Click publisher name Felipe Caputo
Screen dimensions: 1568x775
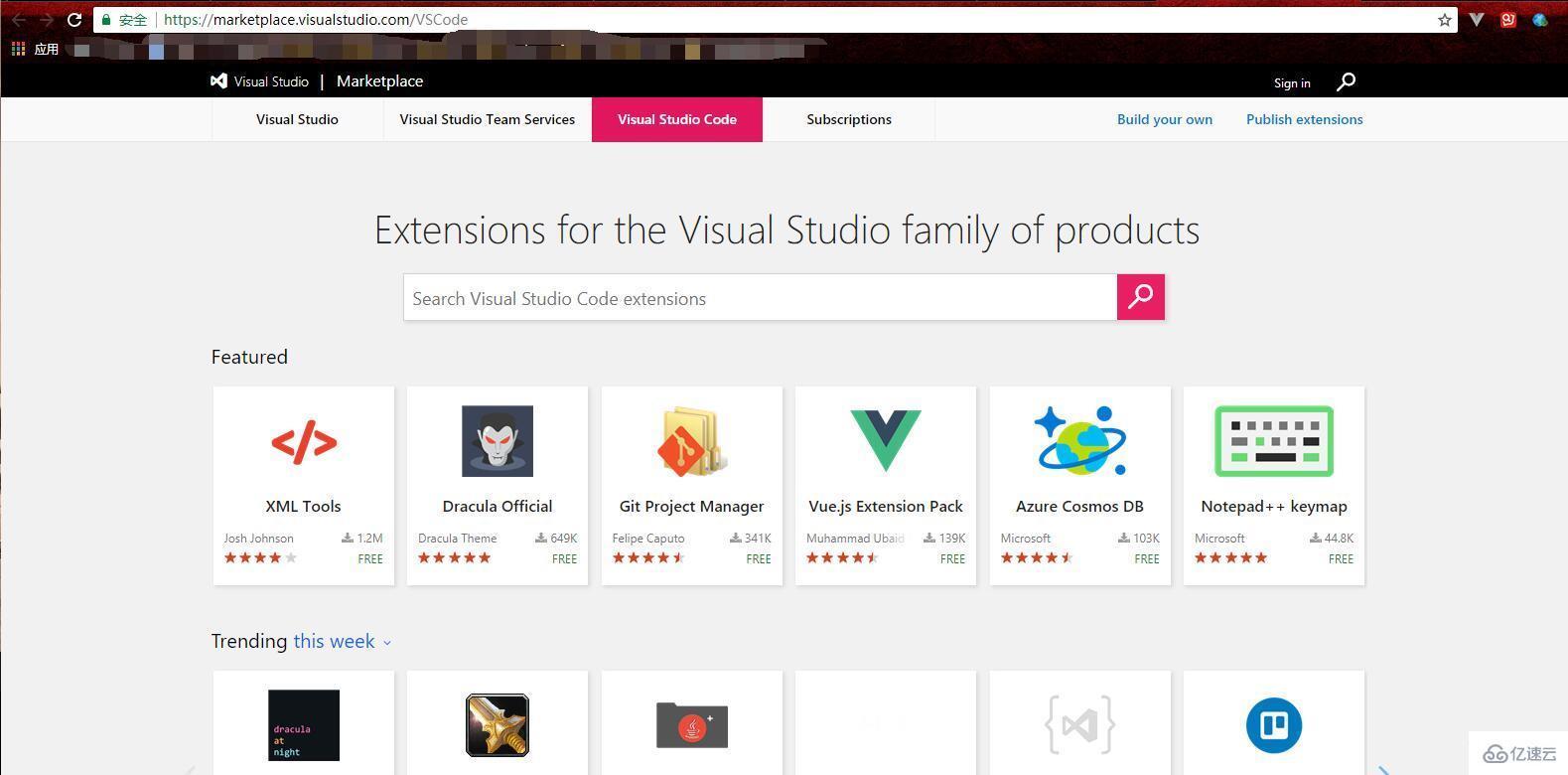pyautogui.click(x=648, y=539)
